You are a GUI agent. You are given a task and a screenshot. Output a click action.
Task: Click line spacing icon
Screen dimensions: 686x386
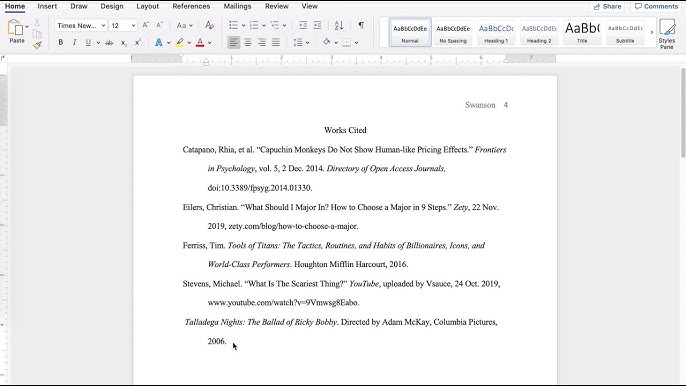pyautogui.click(x=298, y=42)
